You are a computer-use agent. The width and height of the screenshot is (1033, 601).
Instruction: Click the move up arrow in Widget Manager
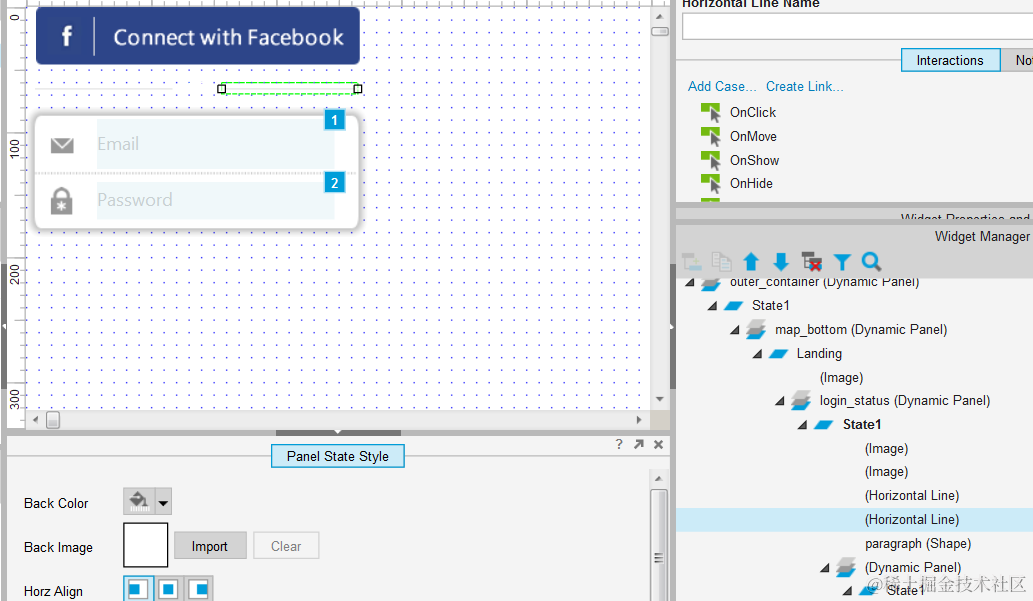[751, 262]
